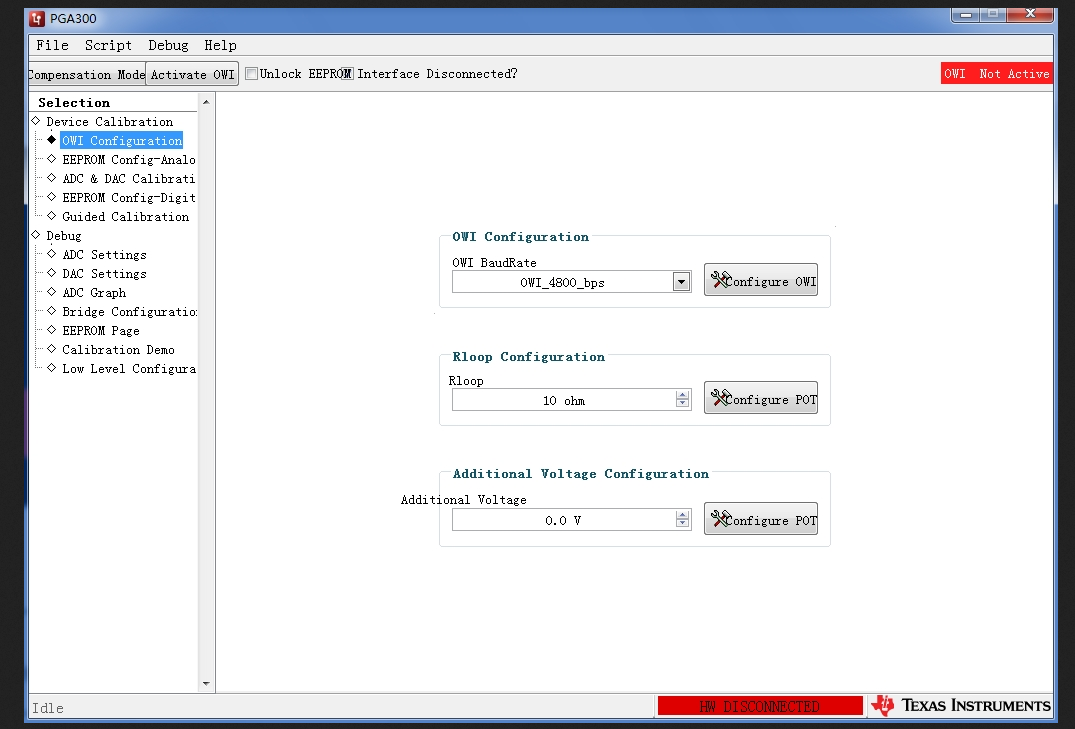Tick the Unlock EEPROM checkbox
This screenshot has width=1075, height=729.
252,73
